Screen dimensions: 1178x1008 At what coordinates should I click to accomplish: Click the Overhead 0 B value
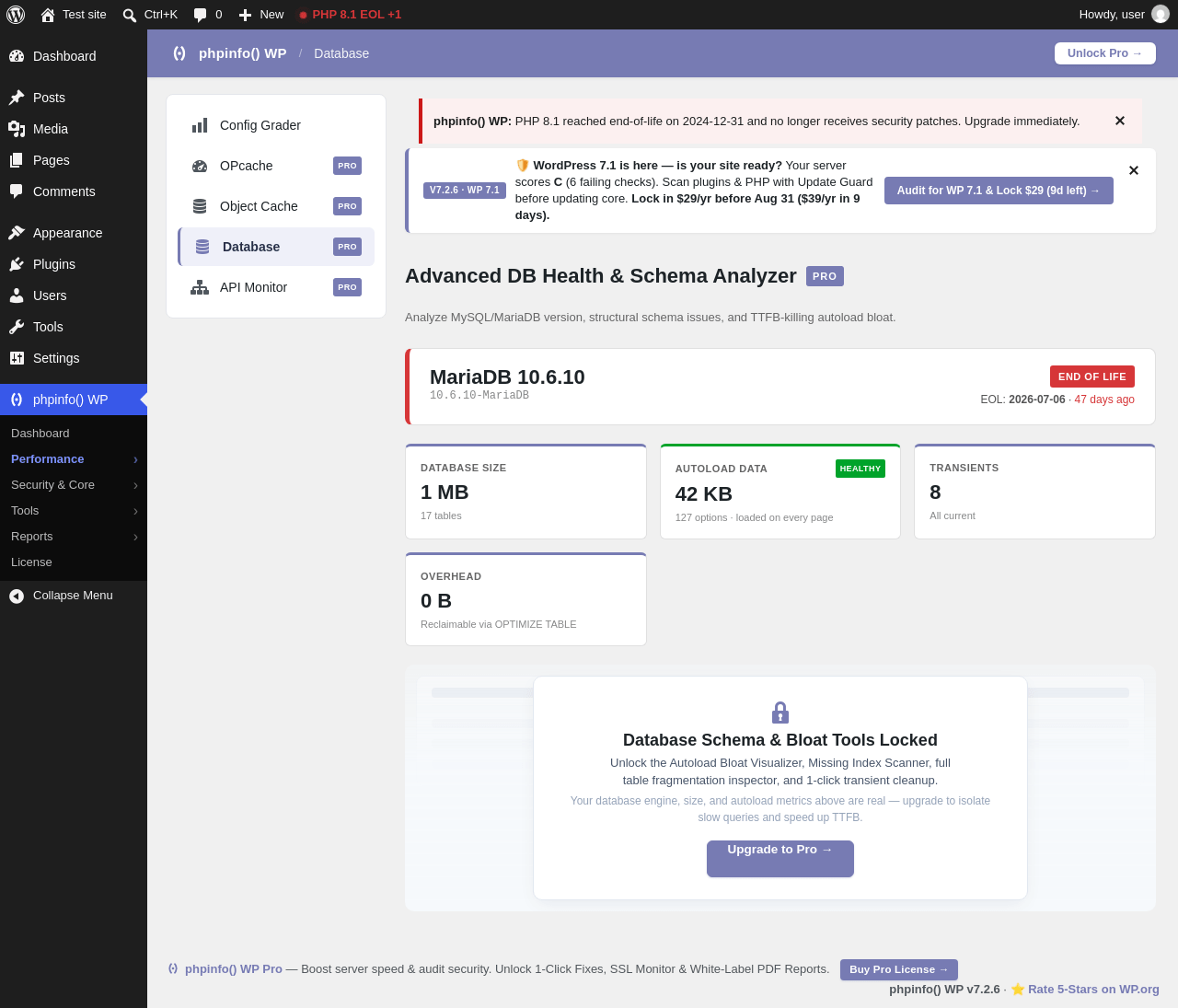tap(436, 601)
